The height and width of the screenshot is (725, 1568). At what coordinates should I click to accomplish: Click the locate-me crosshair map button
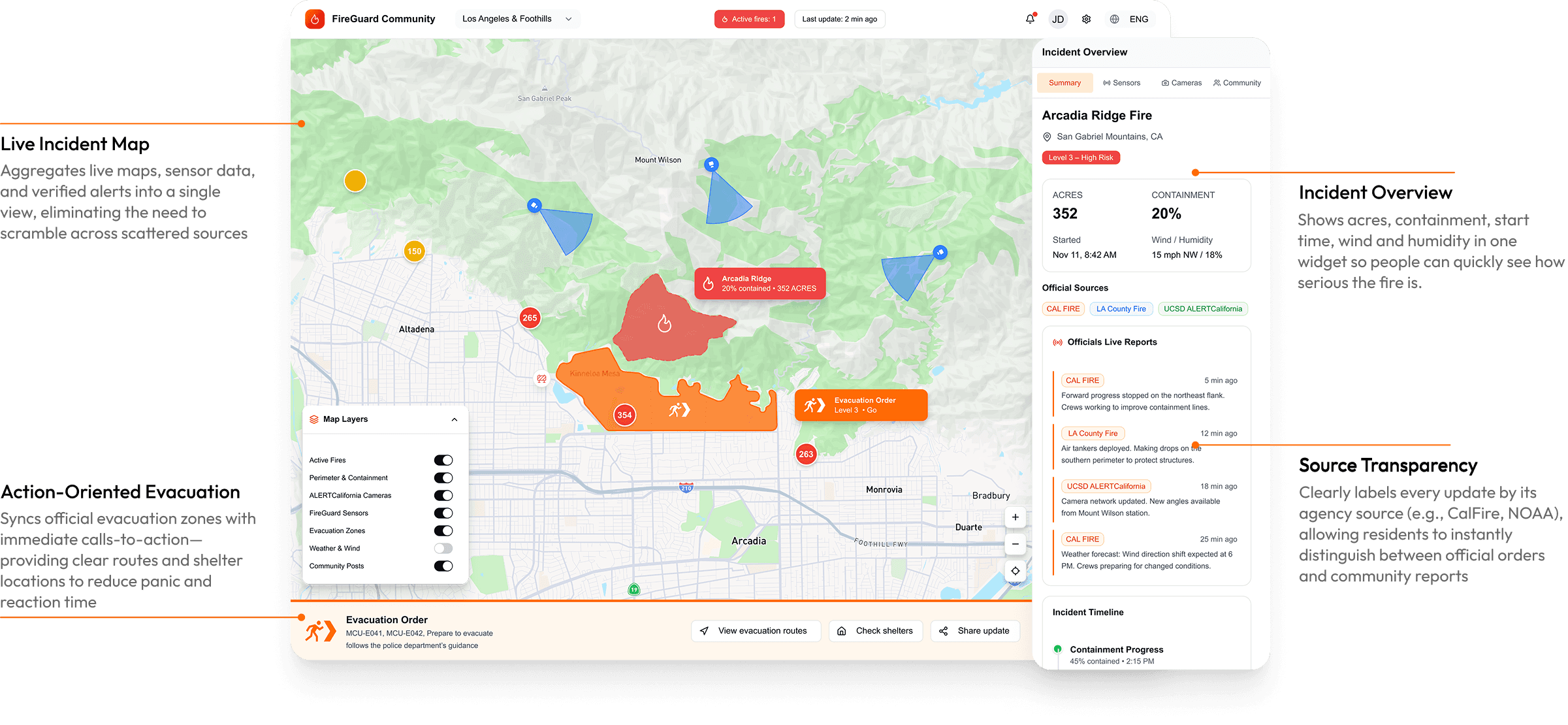(1015, 571)
